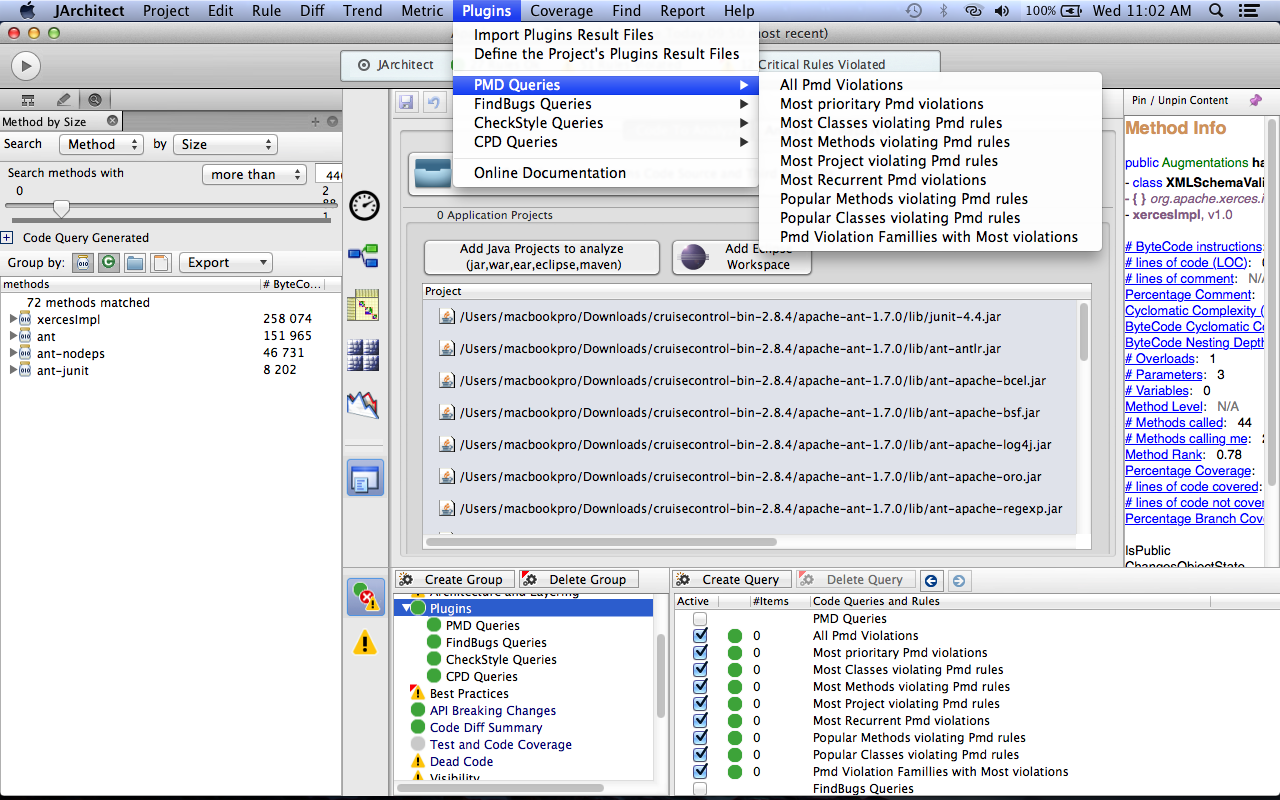Uncheck Most Methods violating Pmd rules
This screenshot has width=1280, height=800.
[x=700, y=687]
